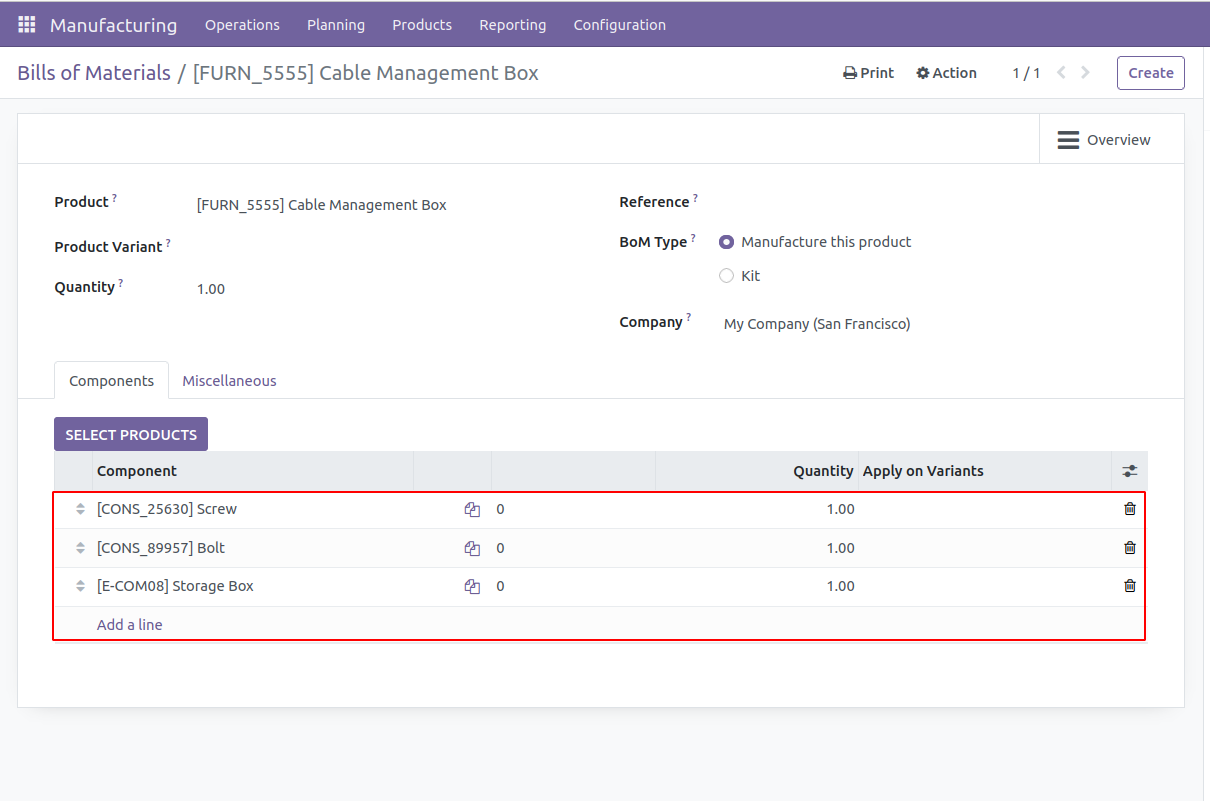Choose Kit as BoM Type
The width and height of the screenshot is (1210, 801).
[727, 276]
